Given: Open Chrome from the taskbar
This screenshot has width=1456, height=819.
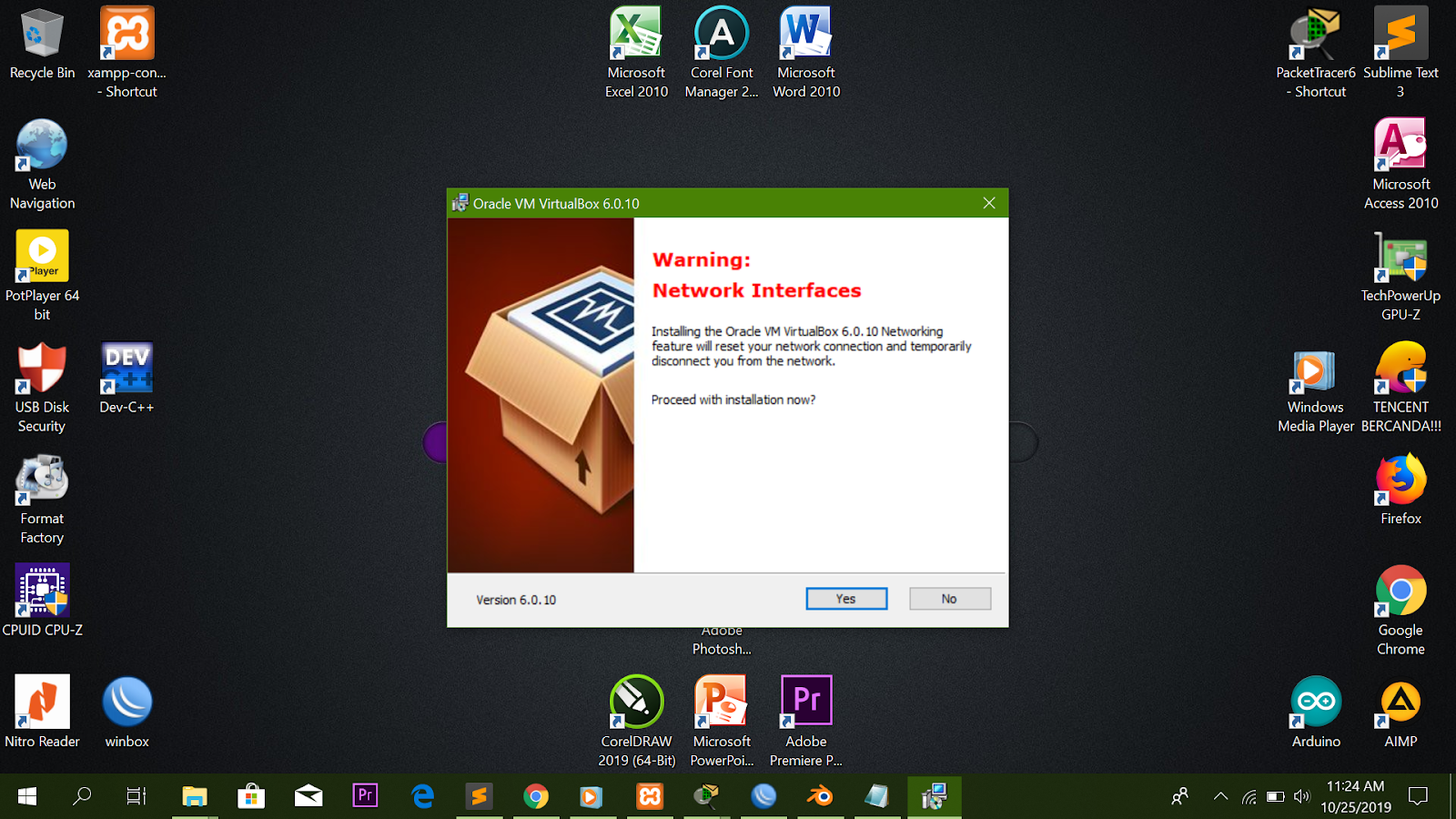Looking at the screenshot, I should click(536, 797).
